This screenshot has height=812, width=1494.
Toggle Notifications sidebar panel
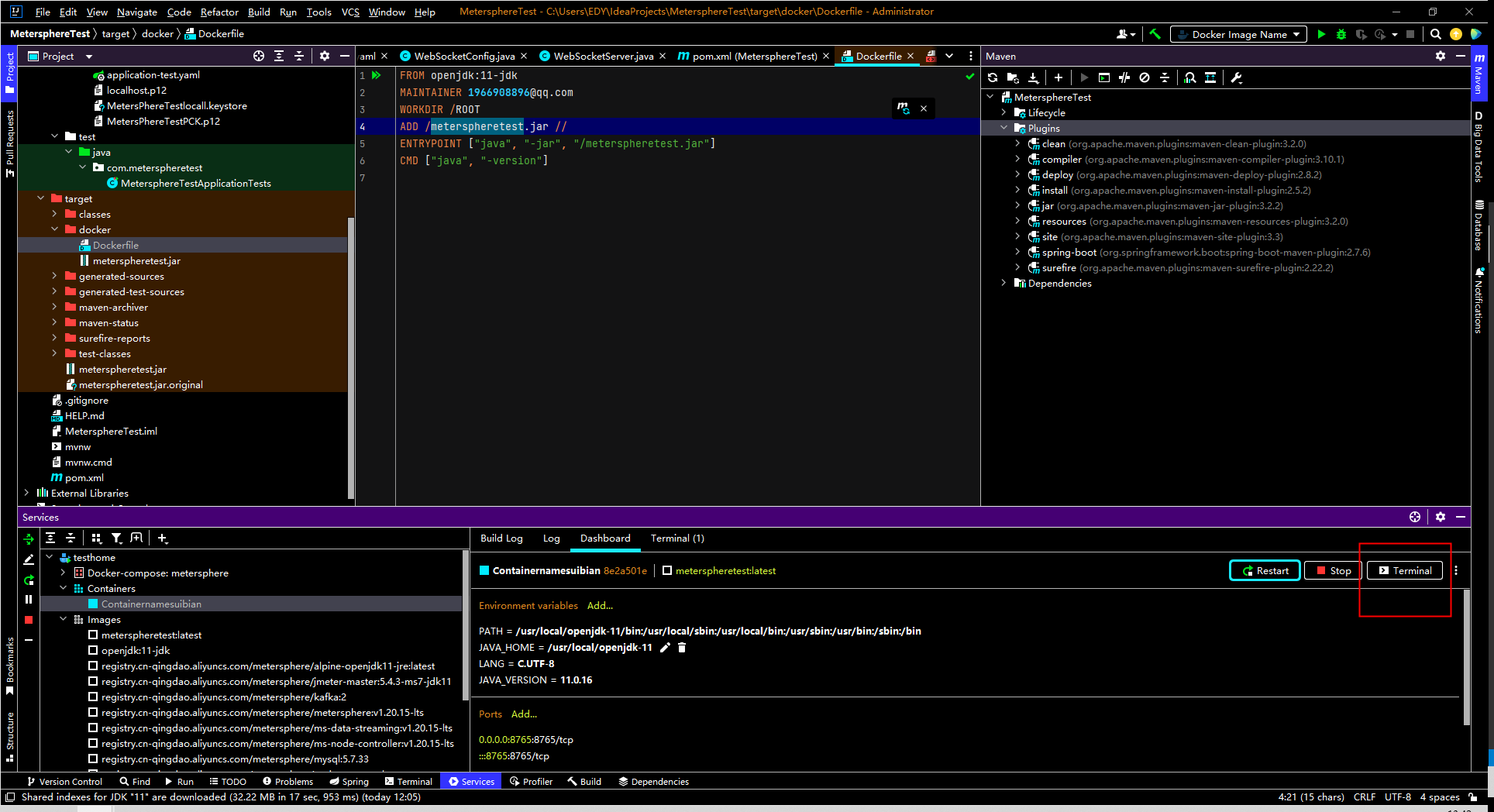pos(1479,301)
